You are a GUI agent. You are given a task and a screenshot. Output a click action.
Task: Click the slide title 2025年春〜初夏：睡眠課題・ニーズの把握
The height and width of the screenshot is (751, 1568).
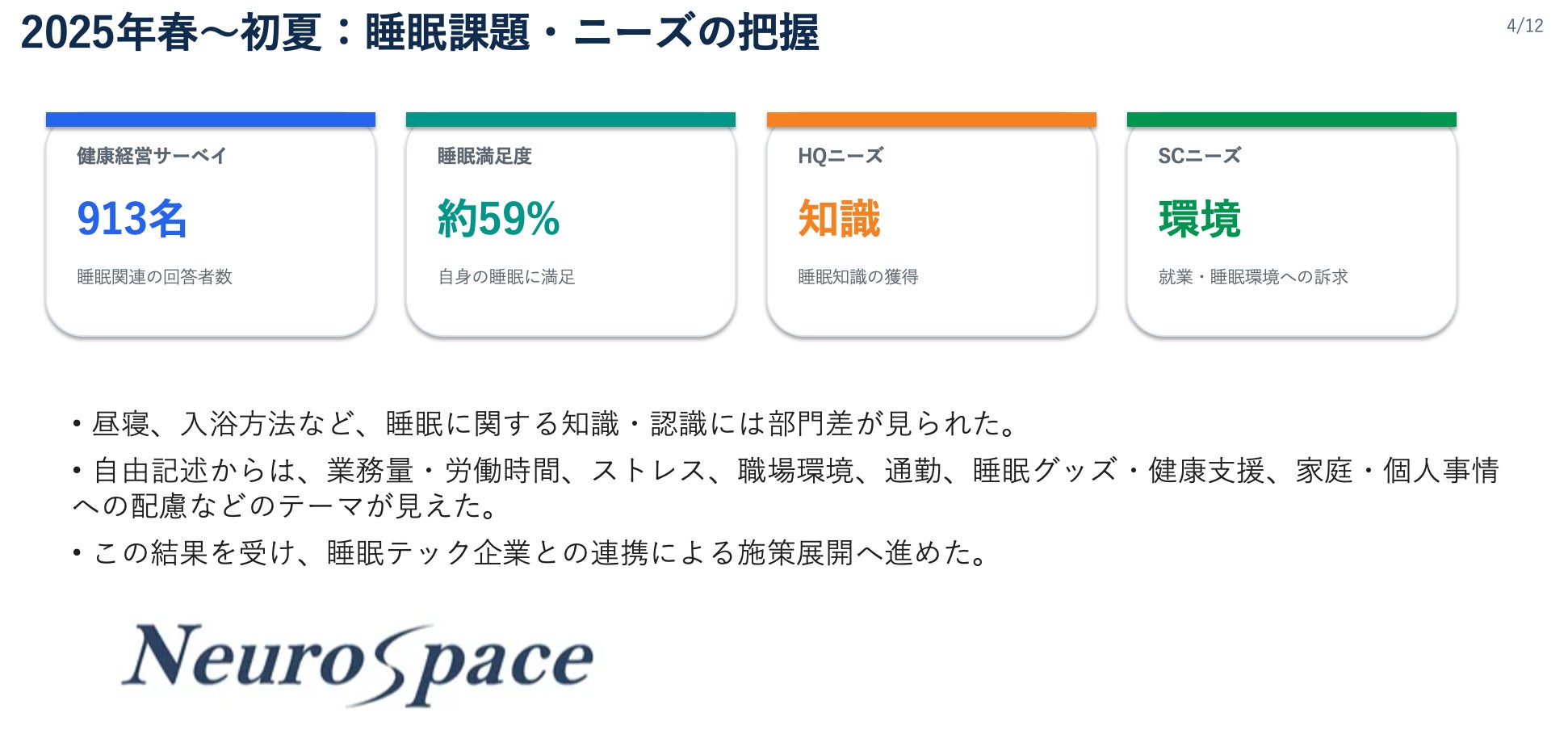pyautogui.click(x=419, y=33)
